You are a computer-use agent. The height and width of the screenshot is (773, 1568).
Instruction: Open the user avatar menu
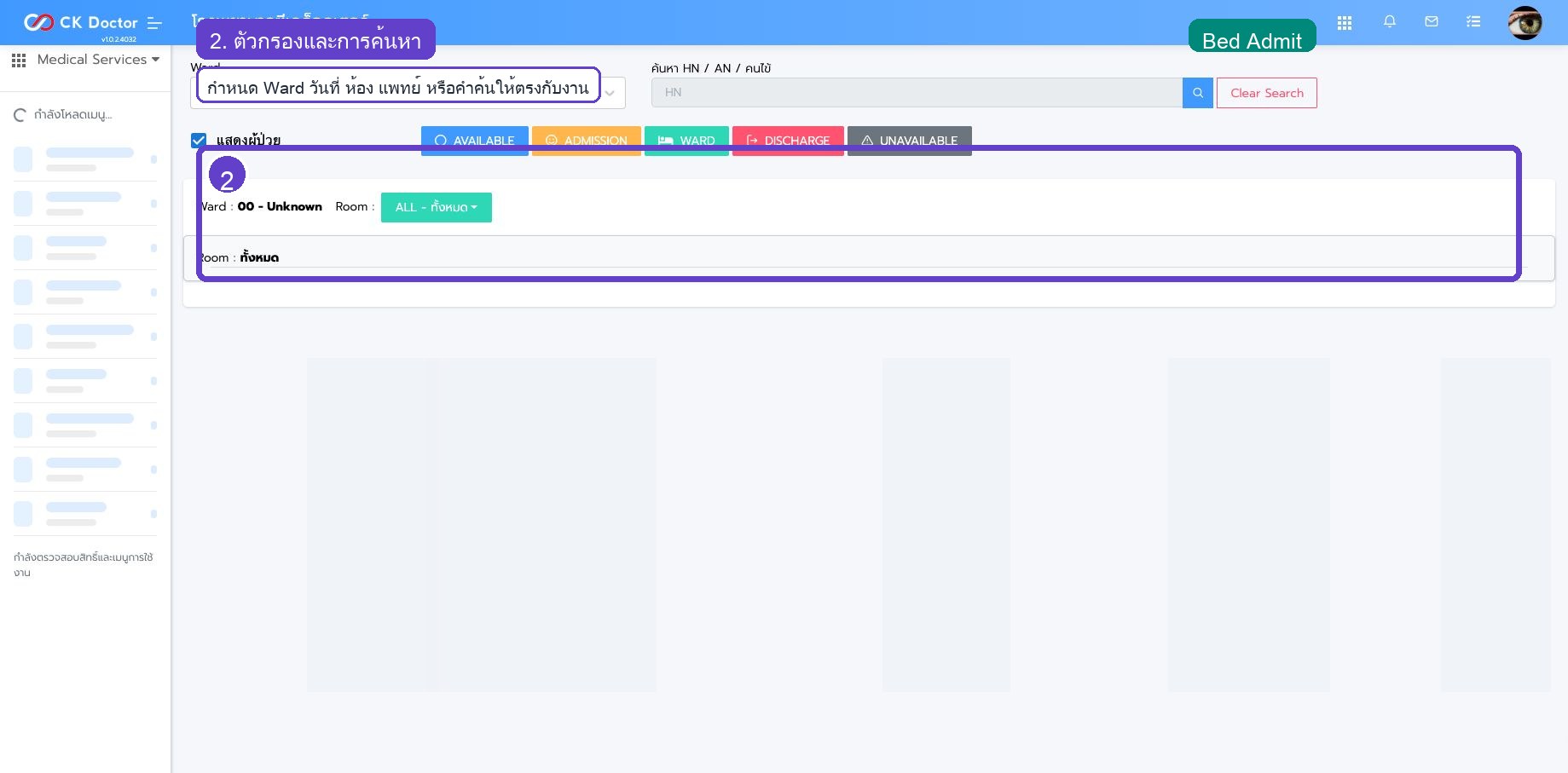pyautogui.click(x=1525, y=23)
